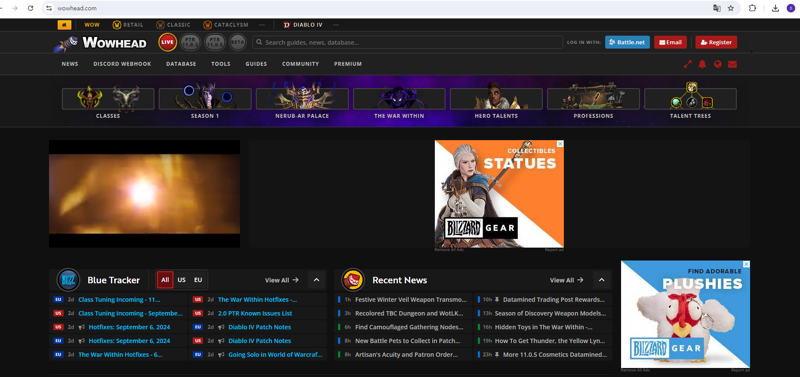The height and width of the screenshot is (377, 800).
Task: Open the DISCORD WEBHOOK menu item
Action: tap(122, 64)
